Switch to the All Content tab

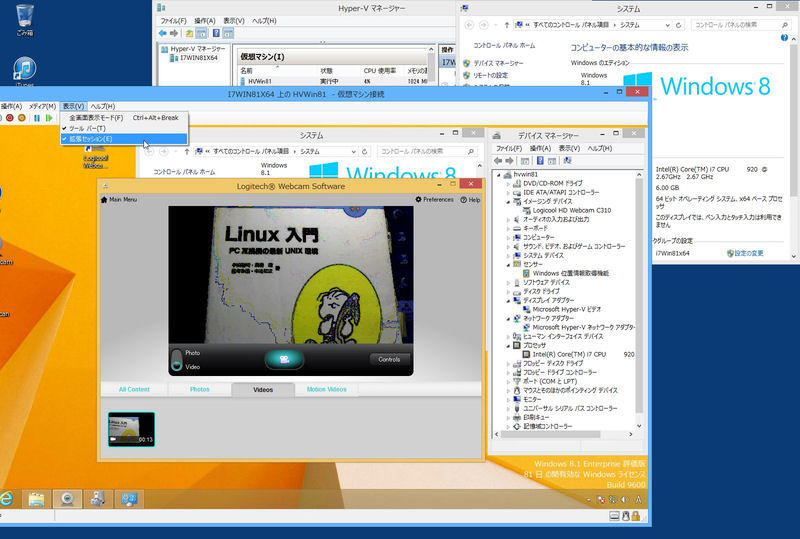pyautogui.click(x=134, y=389)
